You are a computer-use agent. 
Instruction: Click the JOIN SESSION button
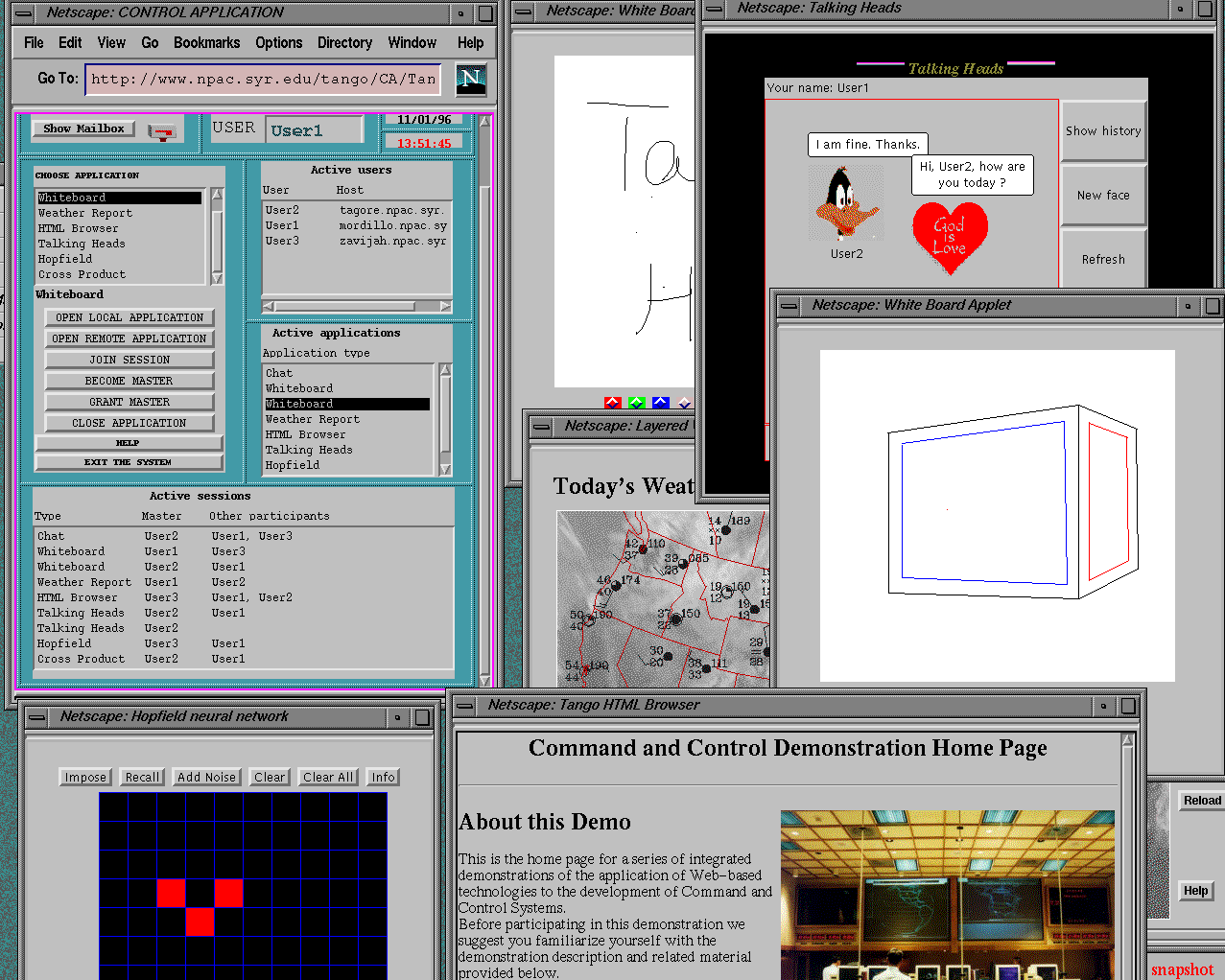pyautogui.click(x=130, y=360)
